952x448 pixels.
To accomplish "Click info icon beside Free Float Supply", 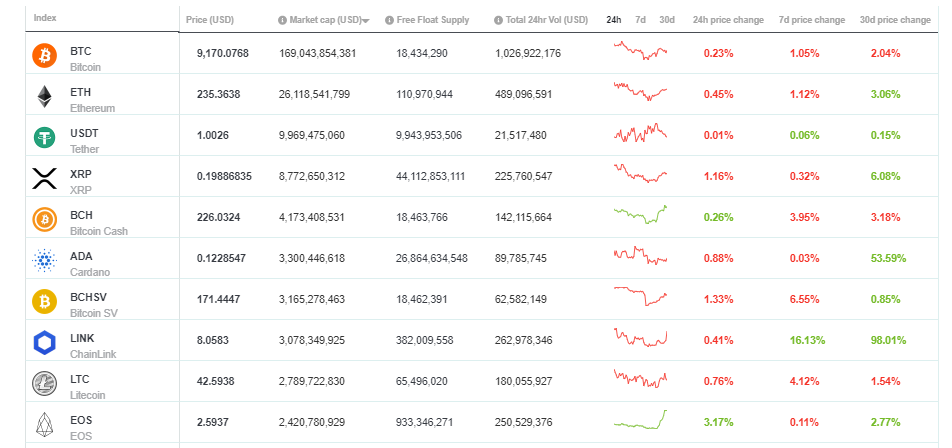I will click(x=391, y=20).
